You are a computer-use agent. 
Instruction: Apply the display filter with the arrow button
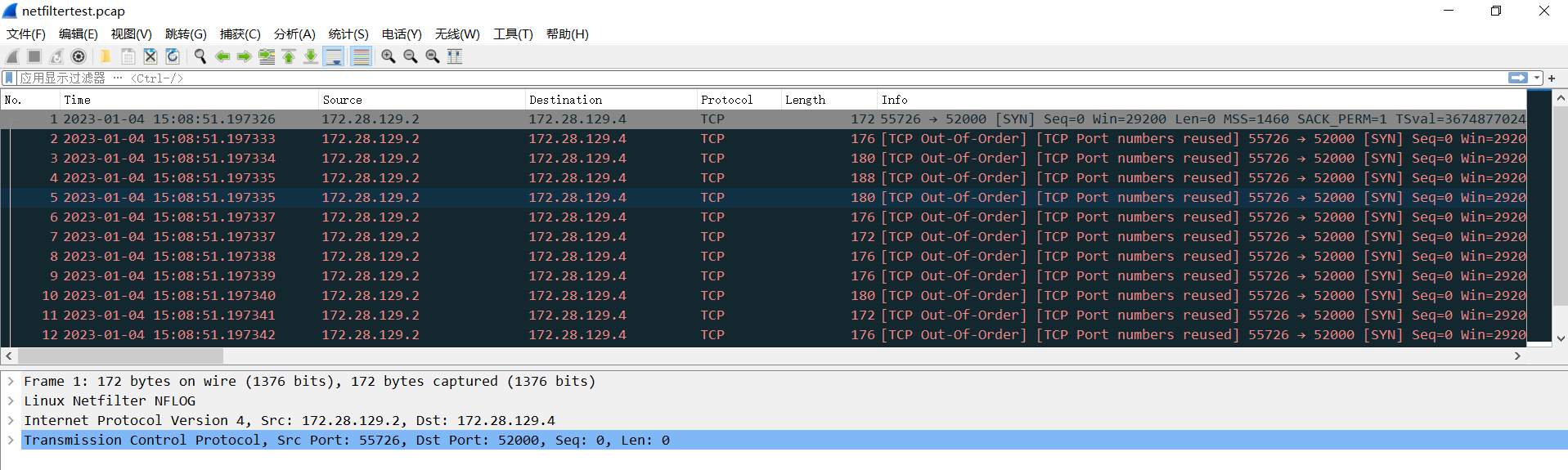point(1518,78)
